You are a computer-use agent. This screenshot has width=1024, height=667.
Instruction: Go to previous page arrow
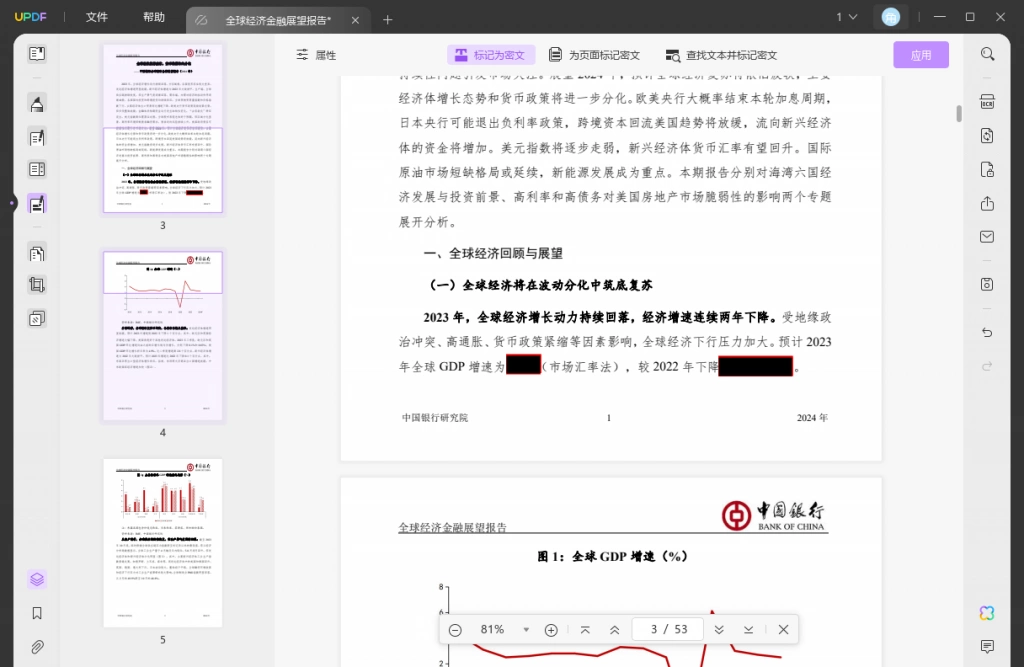[x=615, y=630]
